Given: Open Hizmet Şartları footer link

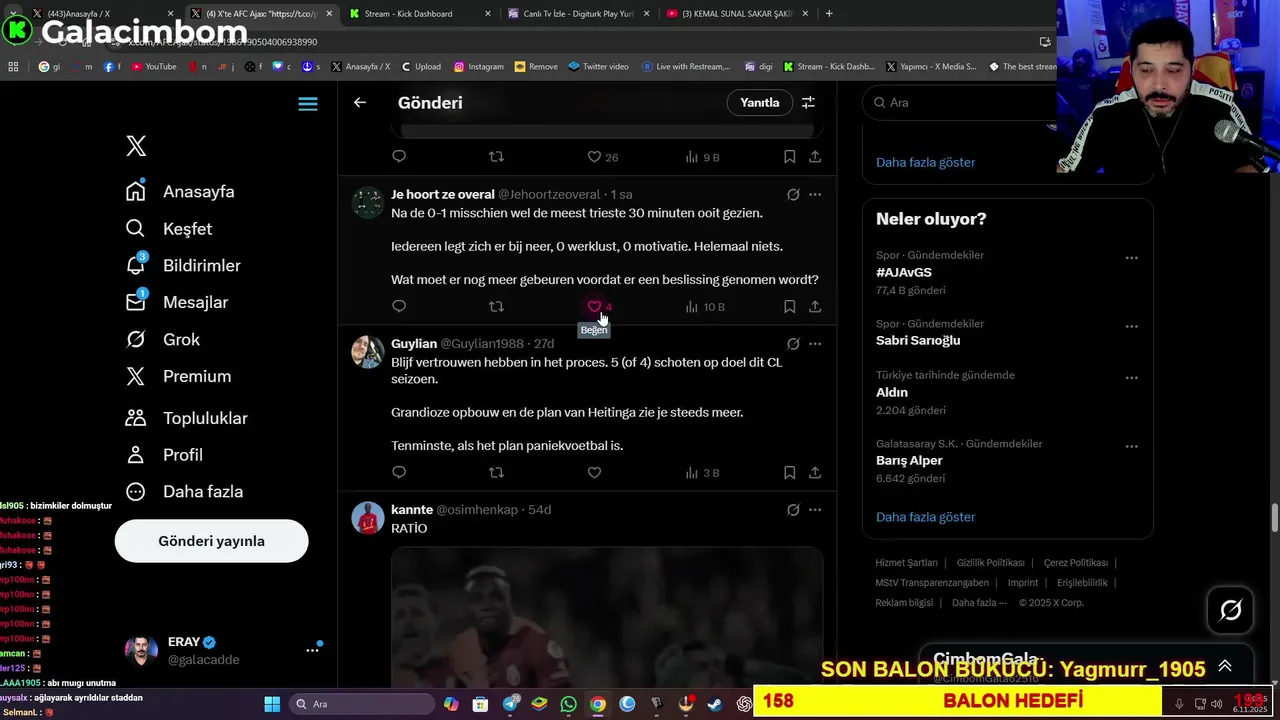Looking at the screenshot, I should pos(906,563).
